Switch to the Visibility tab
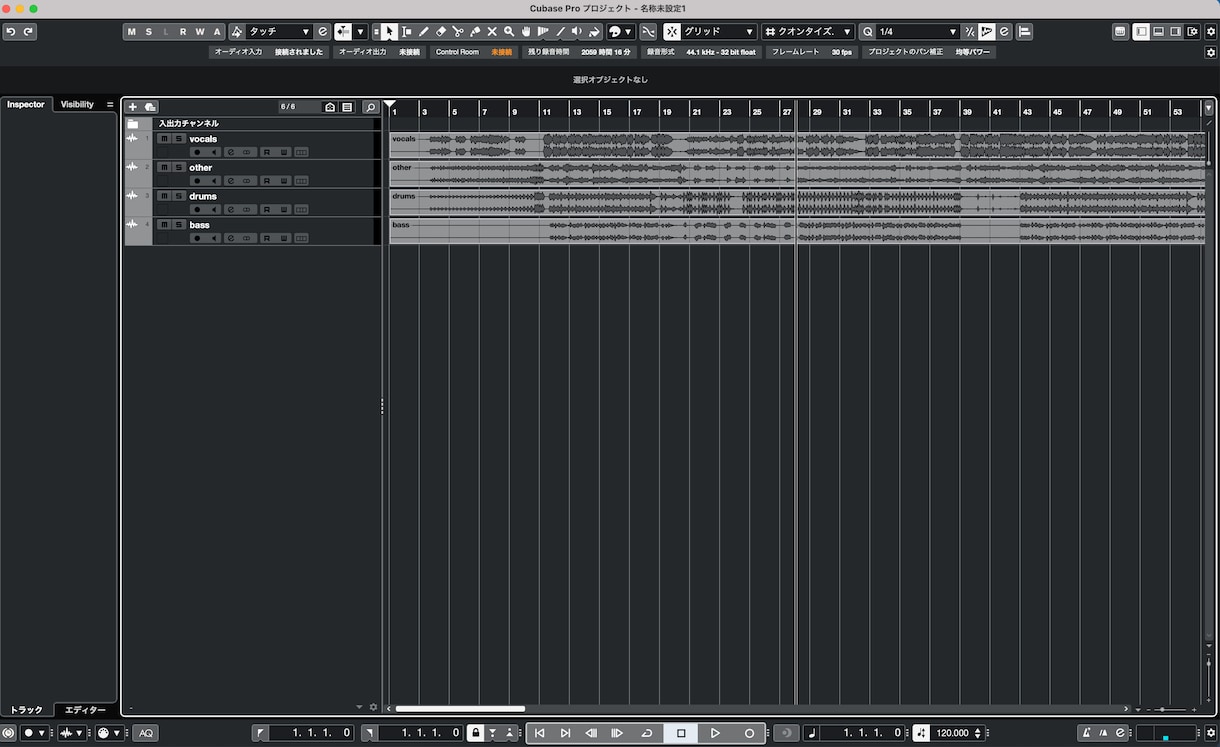1220x747 pixels. 77,104
